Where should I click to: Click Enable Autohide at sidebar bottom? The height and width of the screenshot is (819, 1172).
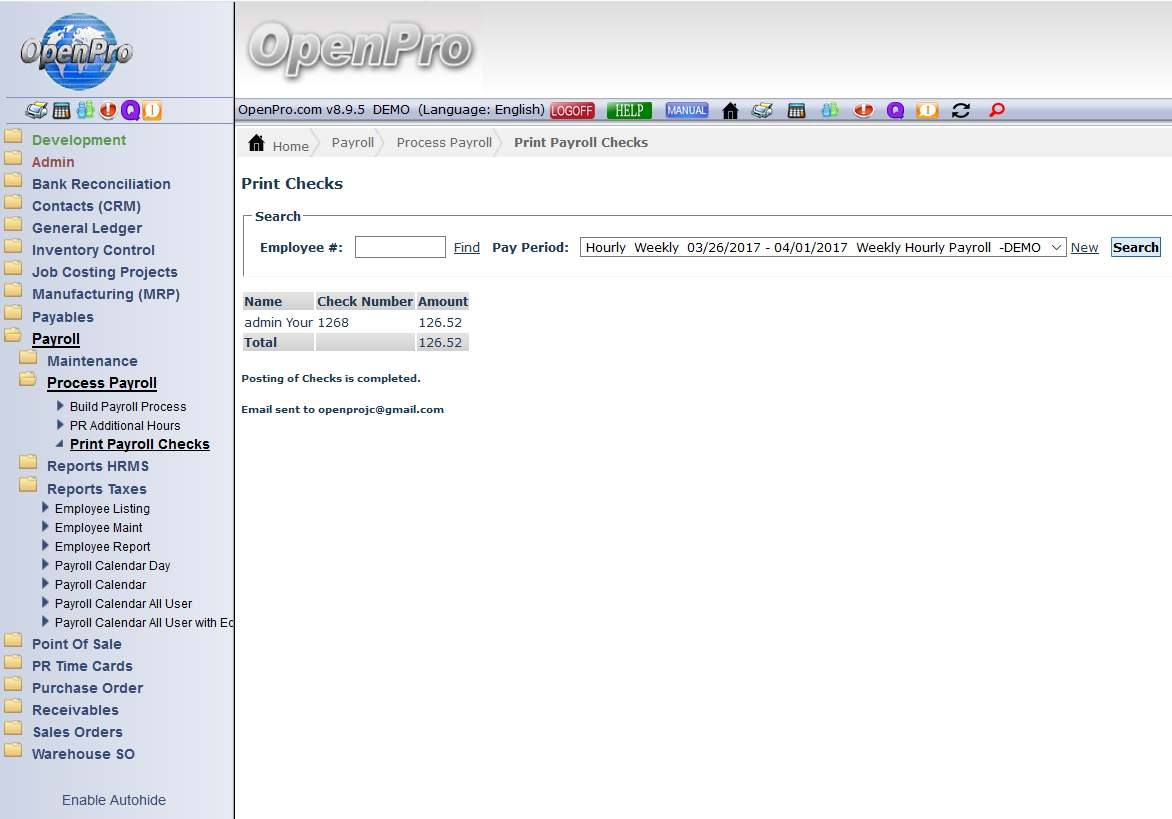tap(114, 800)
